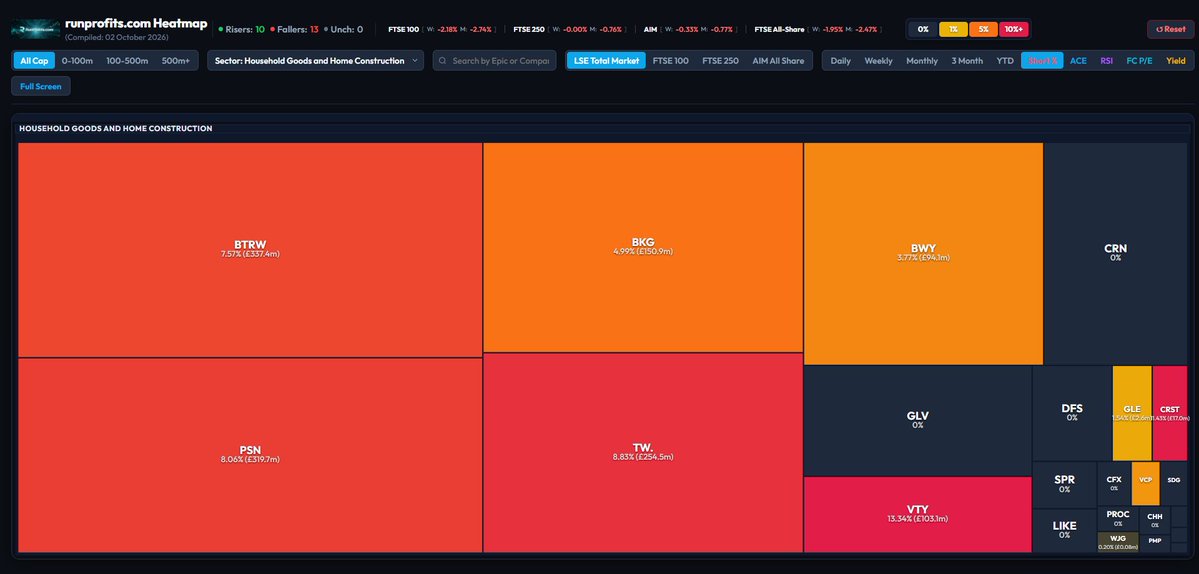Click the 0% legend swatch
This screenshot has width=1199, height=574.
point(923,29)
